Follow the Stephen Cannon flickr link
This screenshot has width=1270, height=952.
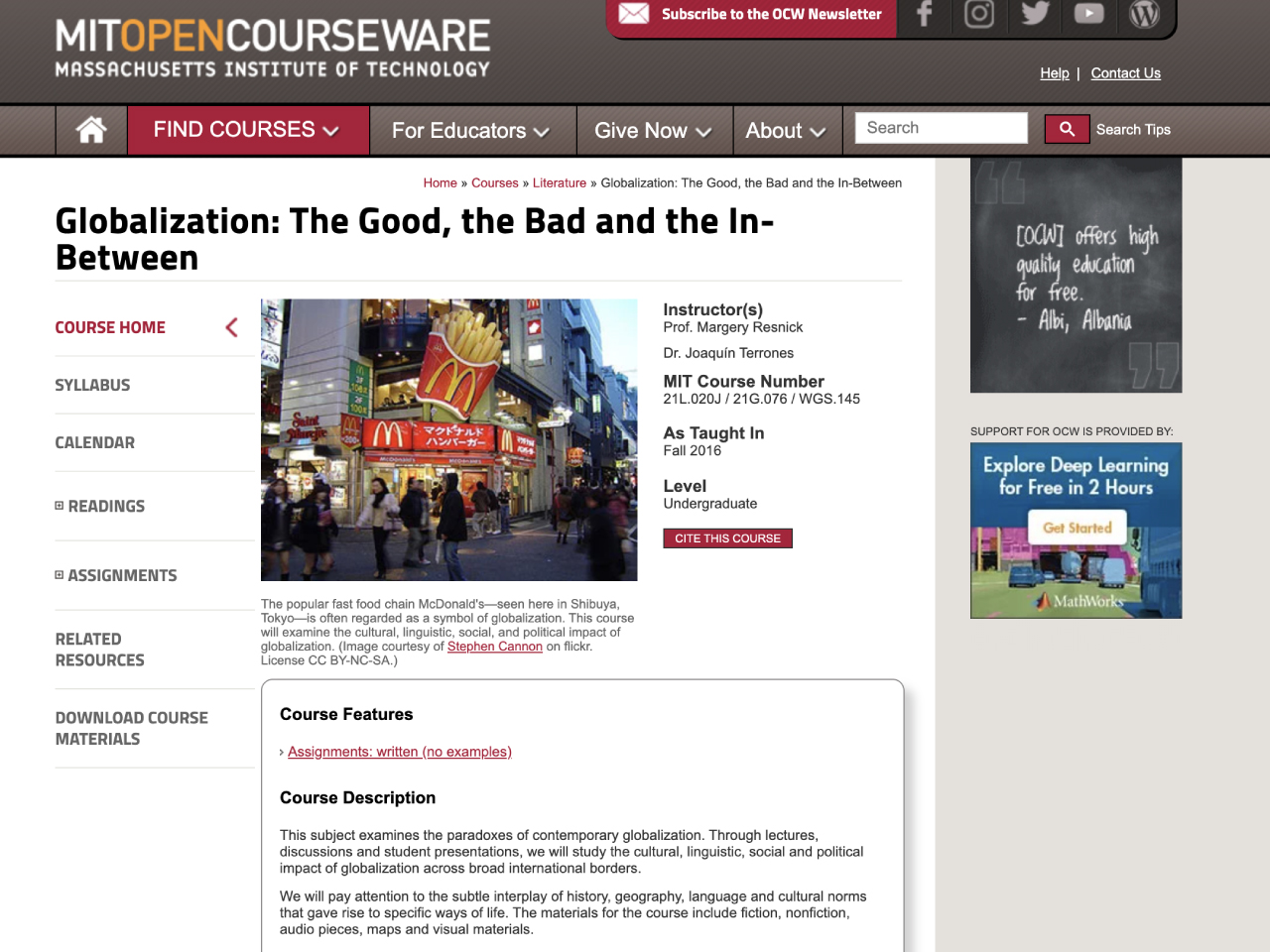495,647
